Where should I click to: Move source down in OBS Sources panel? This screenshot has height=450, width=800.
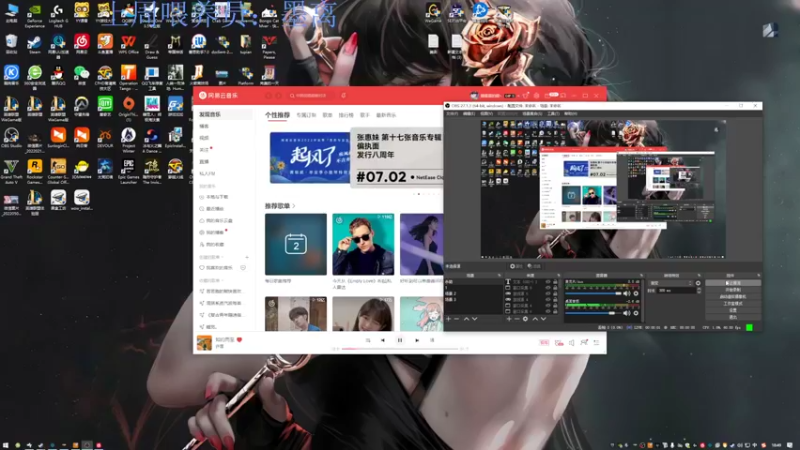coord(543,319)
